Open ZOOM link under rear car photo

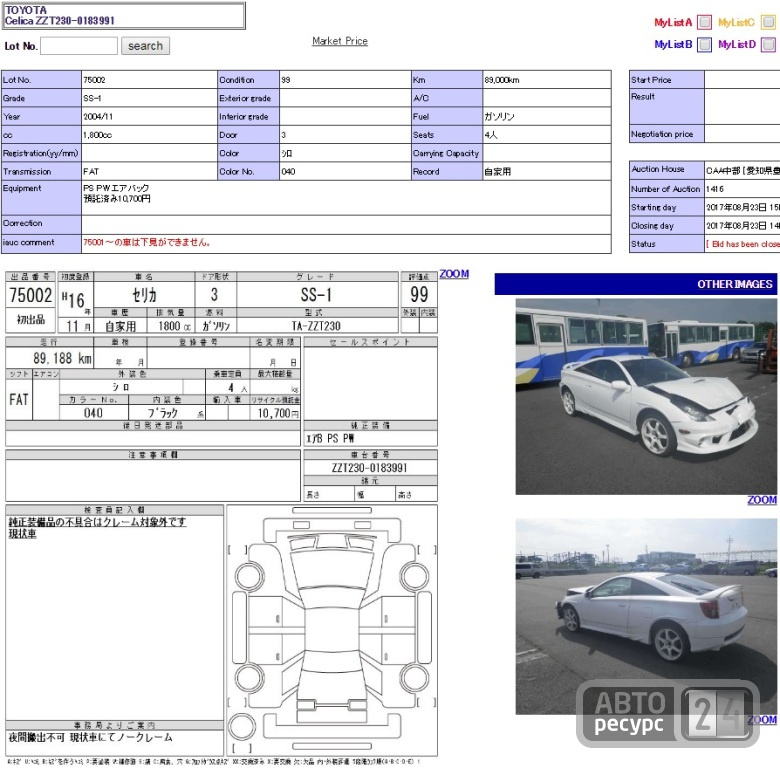click(762, 720)
